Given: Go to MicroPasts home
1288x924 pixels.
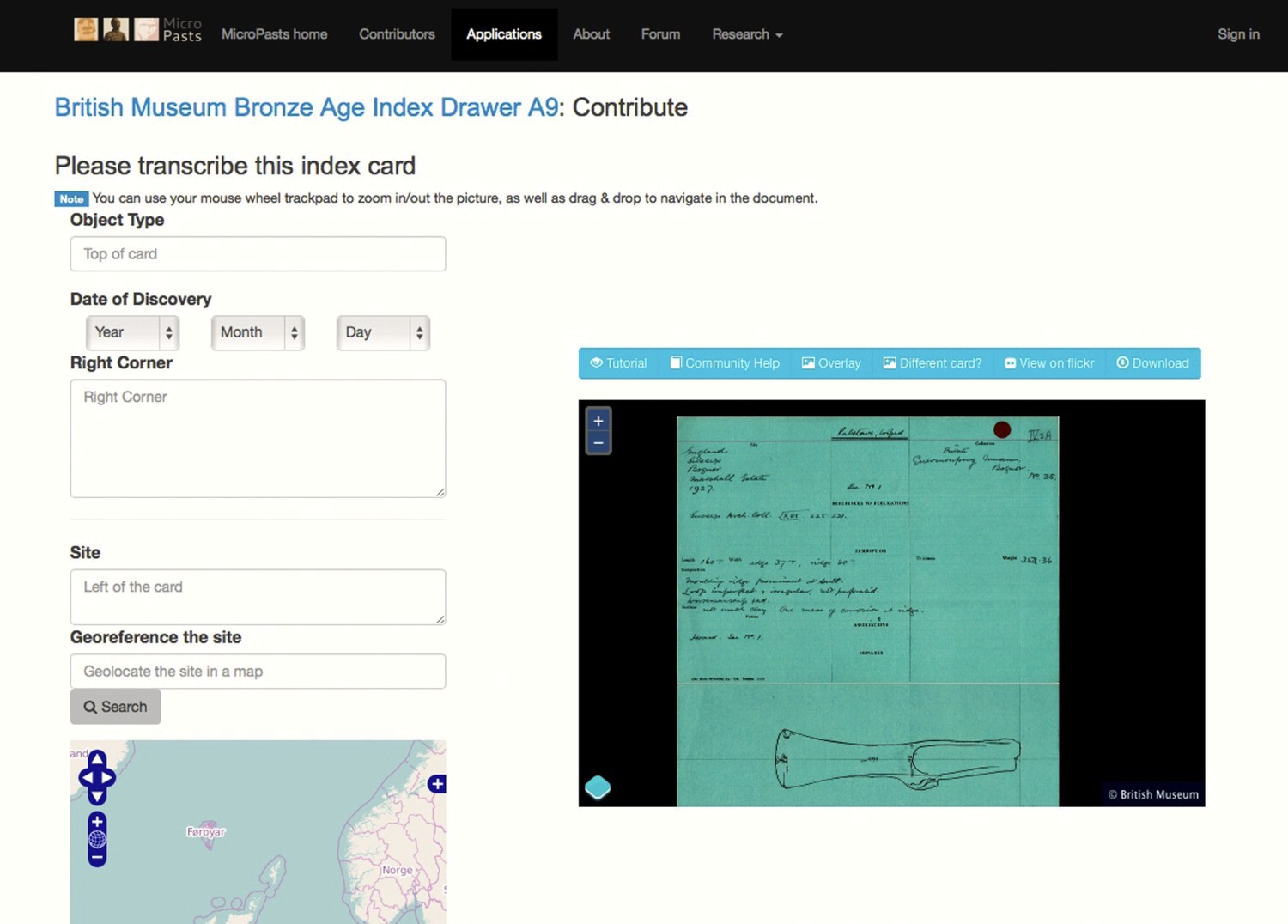Looking at the screenshot, I should 274,34.
